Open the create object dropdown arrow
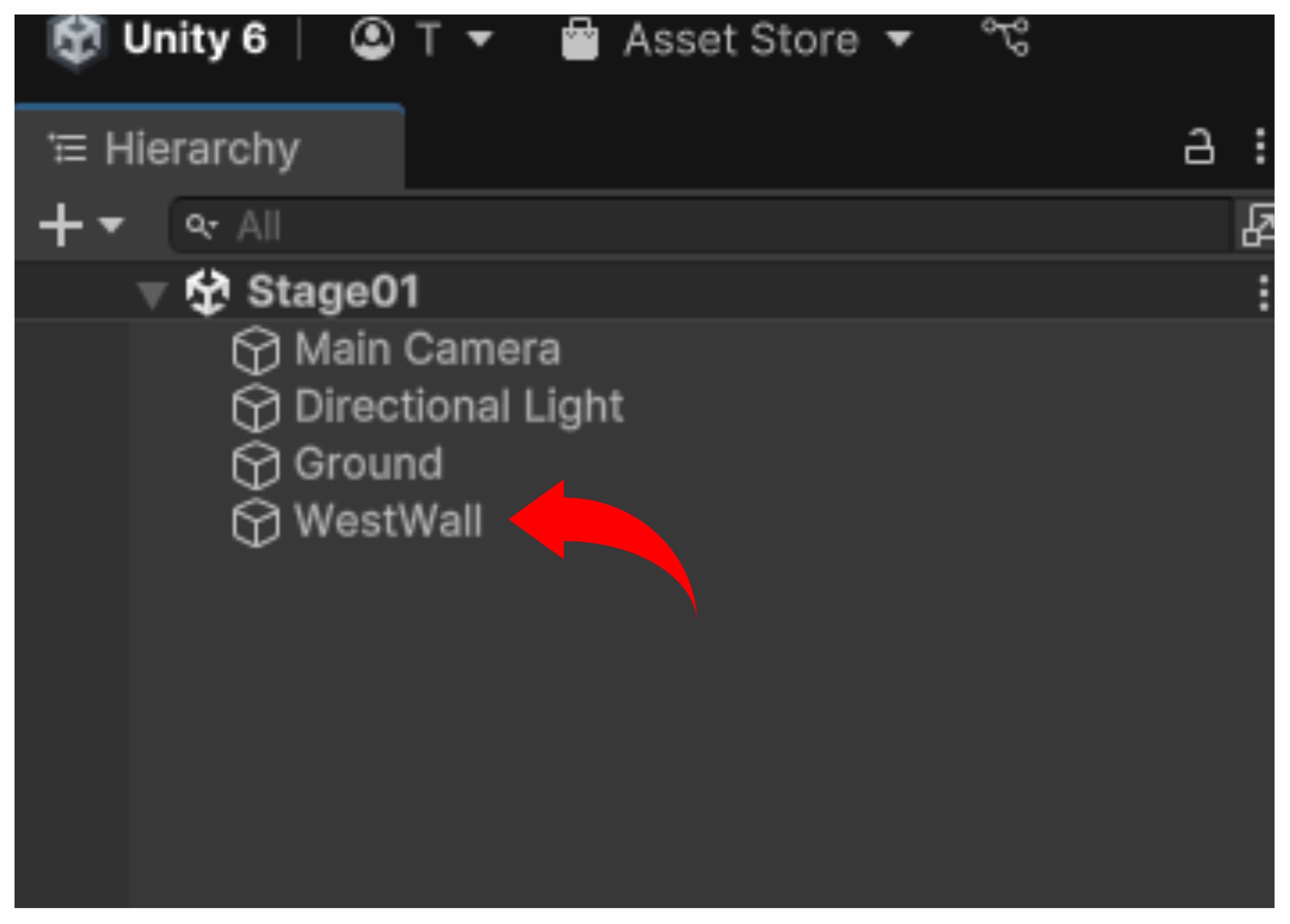Screen dimensions: 1290x924 [x=110, y=225]
